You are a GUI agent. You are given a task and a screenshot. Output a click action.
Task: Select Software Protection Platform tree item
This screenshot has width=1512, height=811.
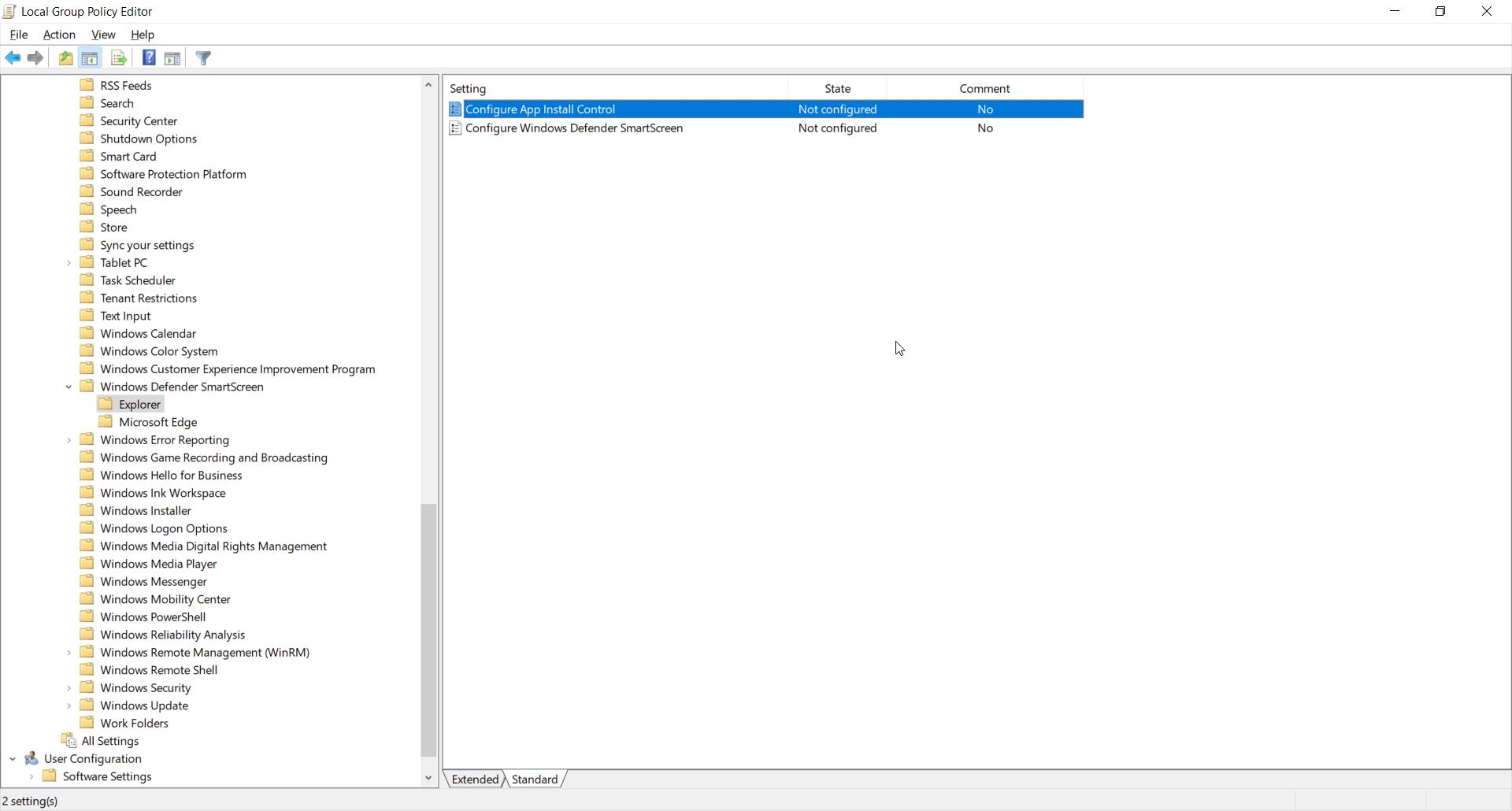click(173, 174)
